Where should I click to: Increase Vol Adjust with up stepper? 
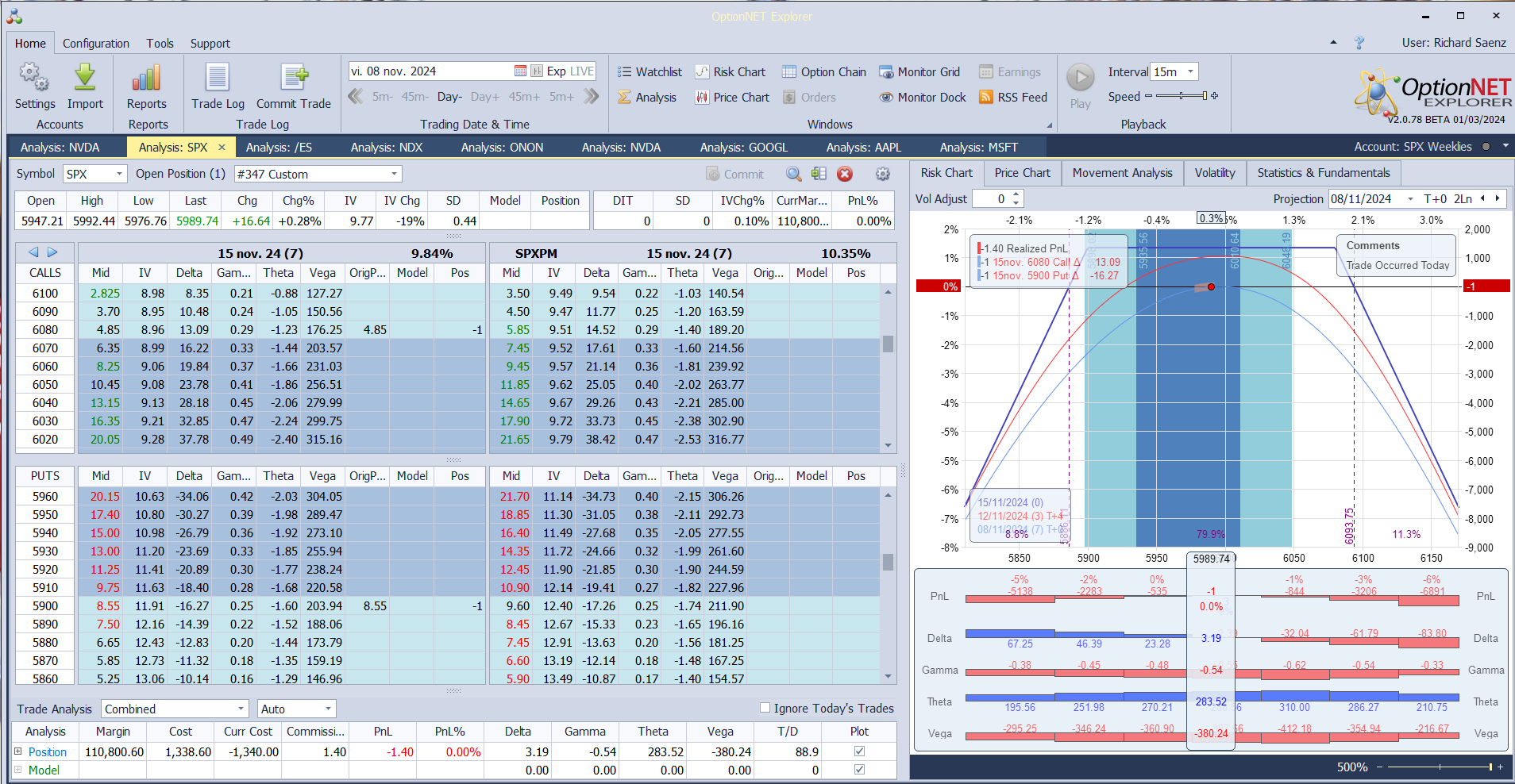[x=1016, y=195]
